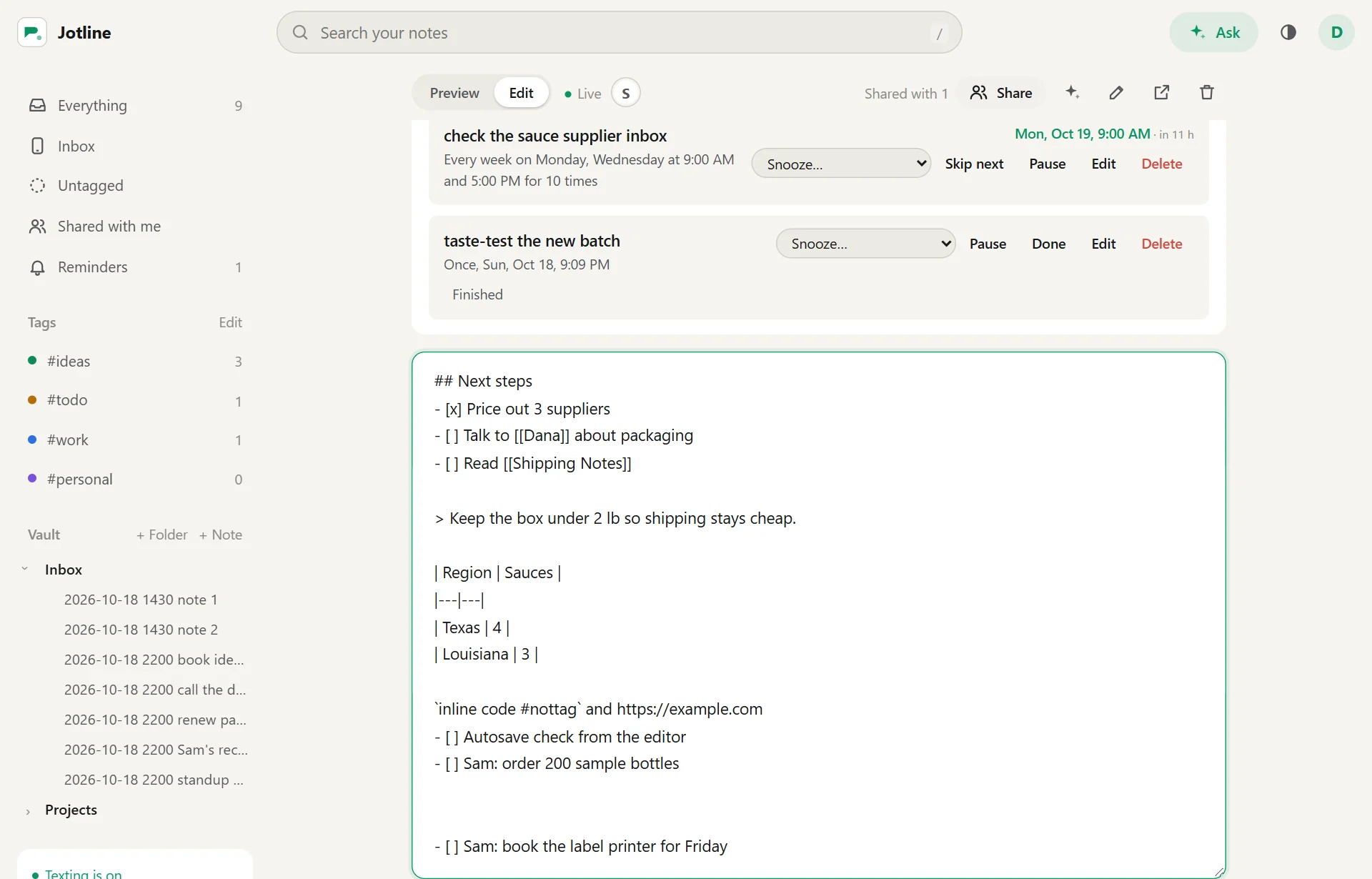This screenshot has width=1372, height=879.
Task: Click the Inbox phone icon in sidebar
Action: pos(37,146)
